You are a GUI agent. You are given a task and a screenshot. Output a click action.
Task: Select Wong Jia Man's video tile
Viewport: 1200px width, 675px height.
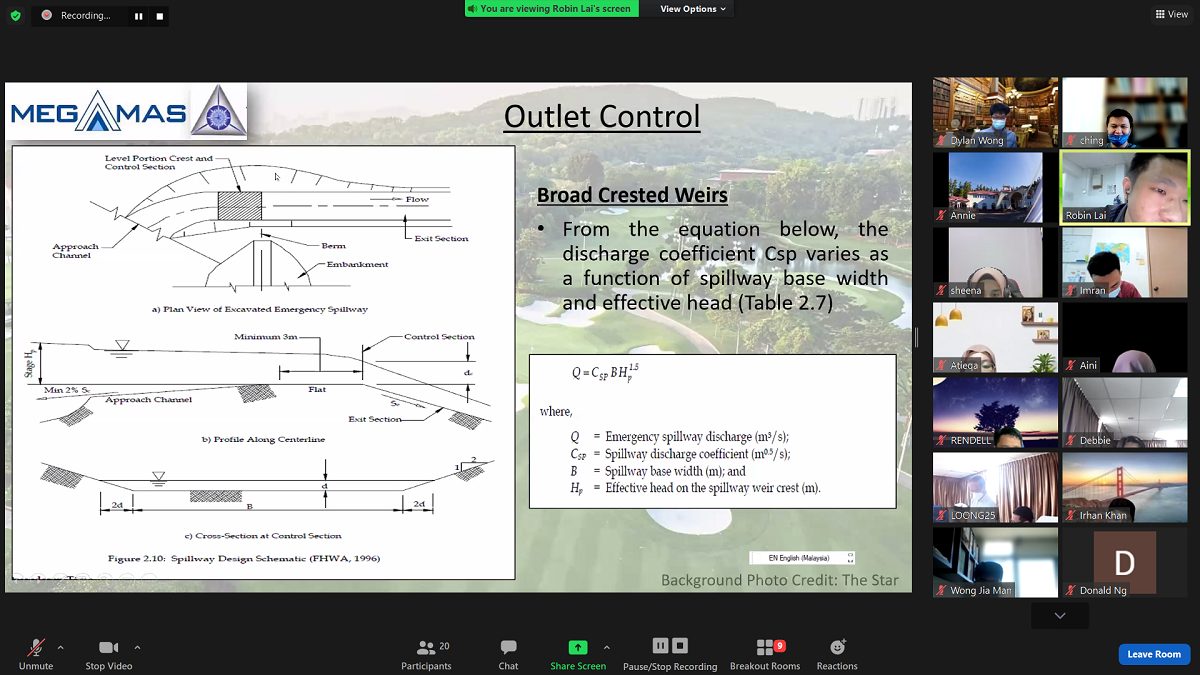tap(995, 563)
